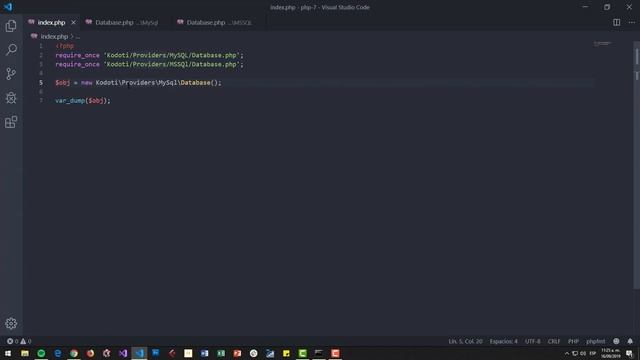Click the active VS Code taskbar icon
The image size is (640, 360).
coord(139,353)
